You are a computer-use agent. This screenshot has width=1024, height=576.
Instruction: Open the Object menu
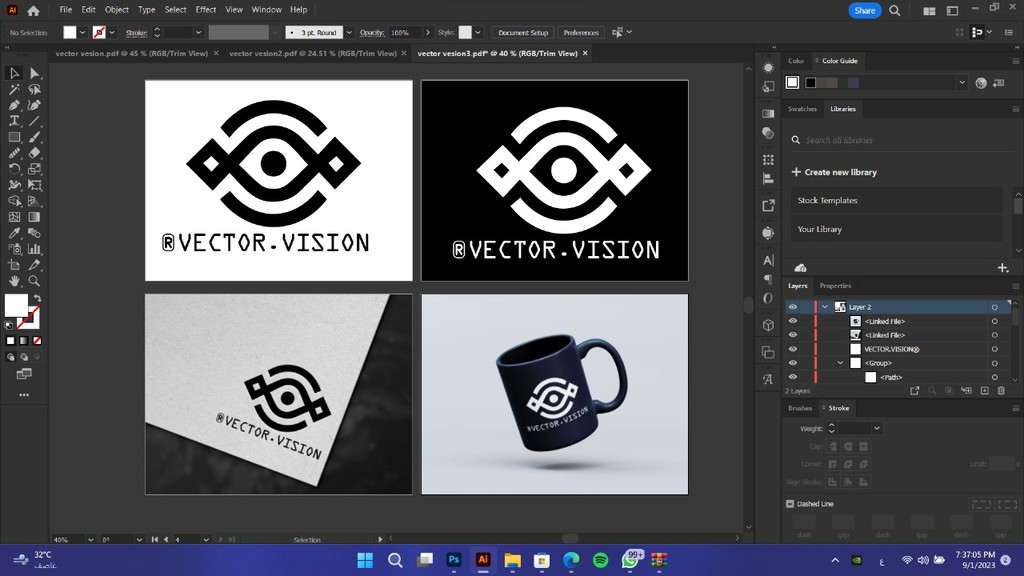116,10
